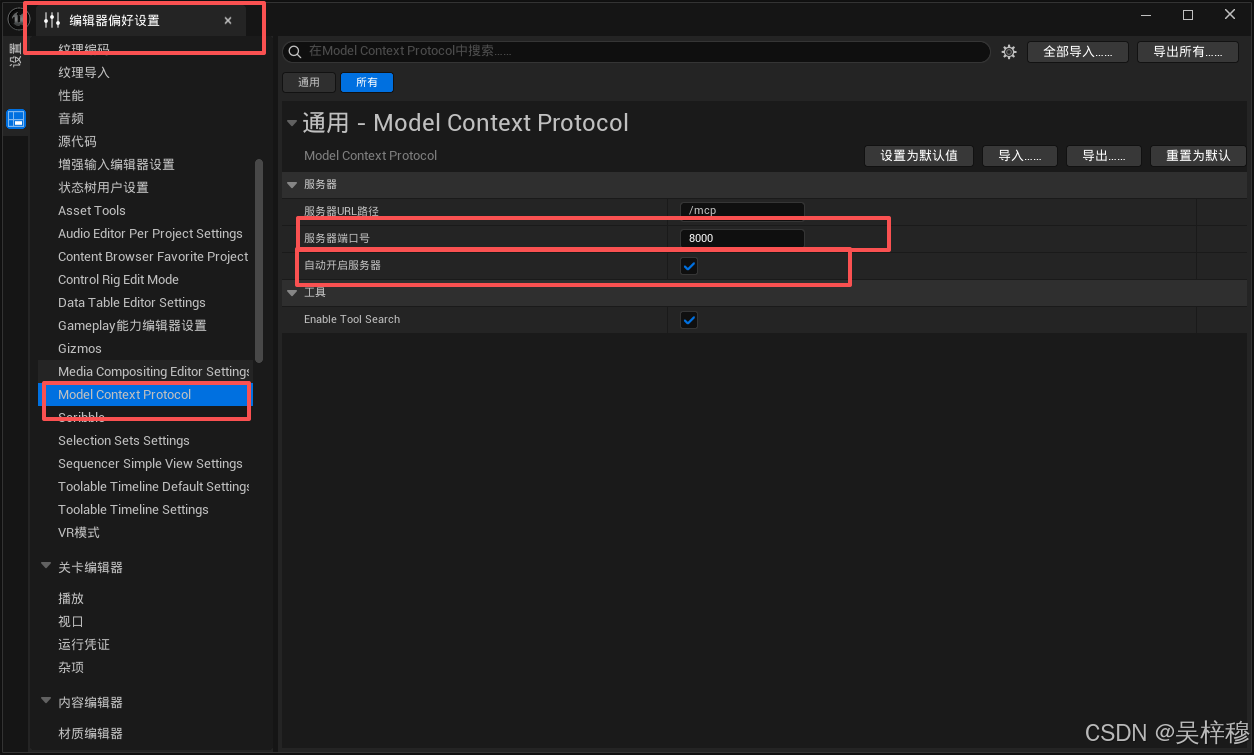Click the 重置为默认 button
Screen dimensions: 1254x755
click(x=1198, y=156)
